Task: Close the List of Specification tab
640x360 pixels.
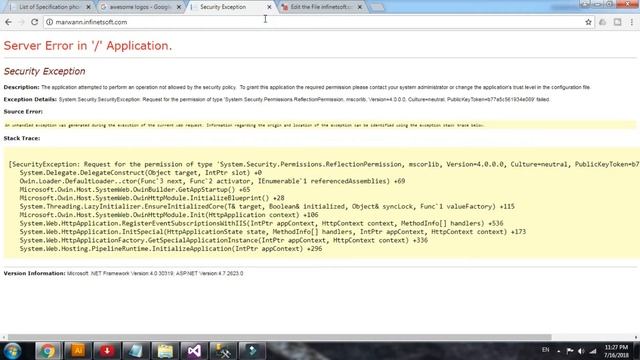Action: click(x=88, y=7)
